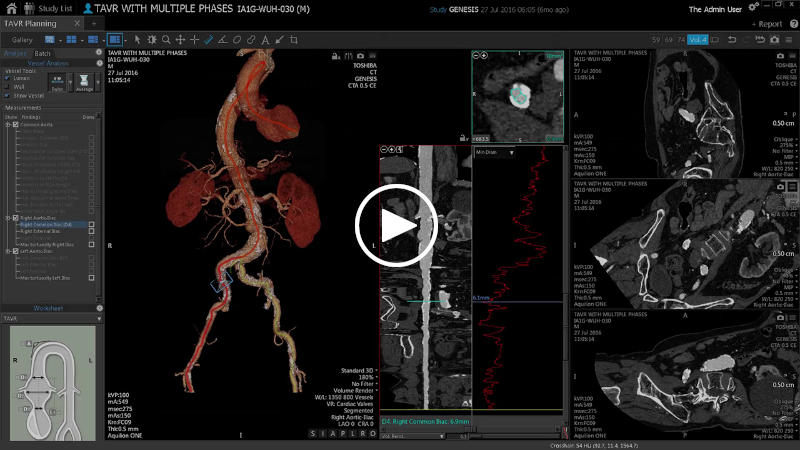Click the undo icon in the toolbar
The image size is (800, 450).
click(x=732, y=40)
